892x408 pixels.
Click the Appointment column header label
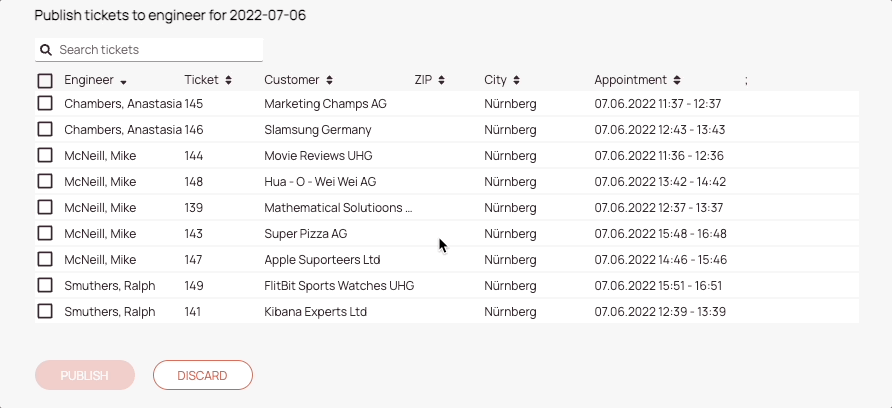pos(630,80)
